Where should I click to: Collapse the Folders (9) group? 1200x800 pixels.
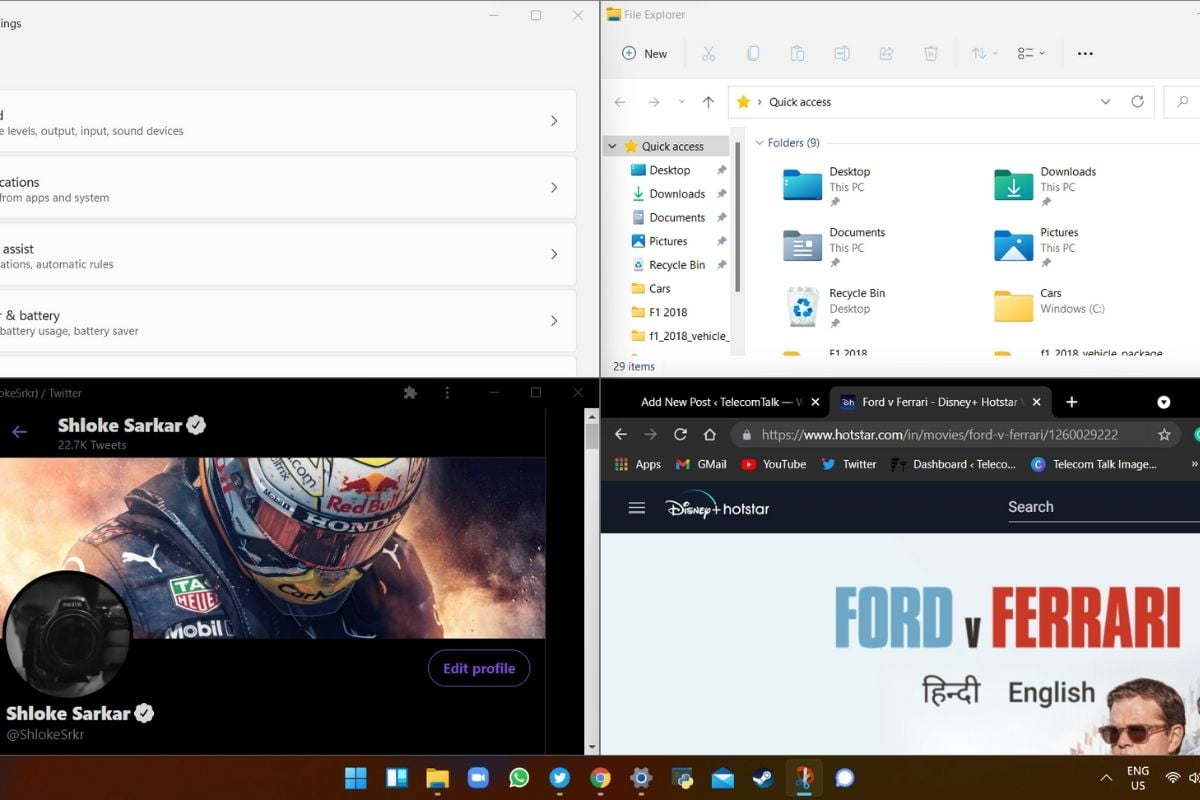759,143
